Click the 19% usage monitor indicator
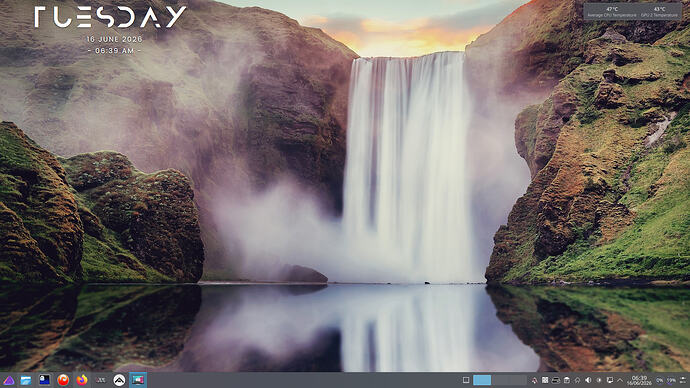690x388 pixels. (671, 380)
